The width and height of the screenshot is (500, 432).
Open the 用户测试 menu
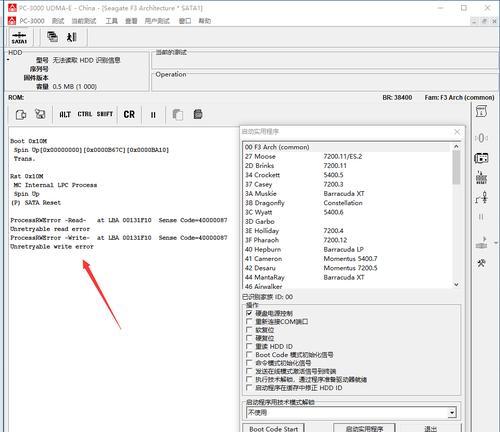pos(157,21)
